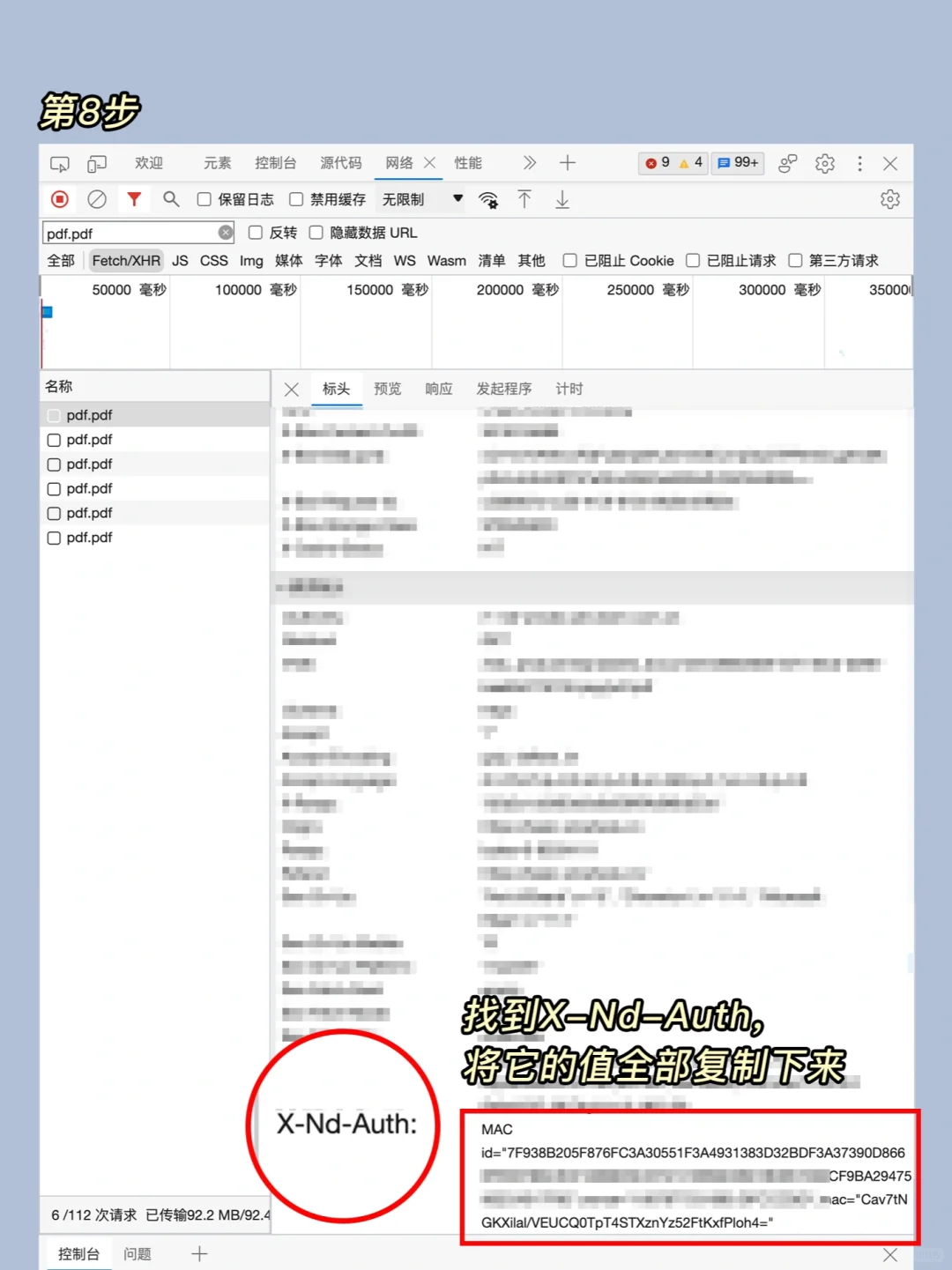Screen dimensions: 952x1270
Task: Filter requests by JS type
Action: [x=180, y=261]
